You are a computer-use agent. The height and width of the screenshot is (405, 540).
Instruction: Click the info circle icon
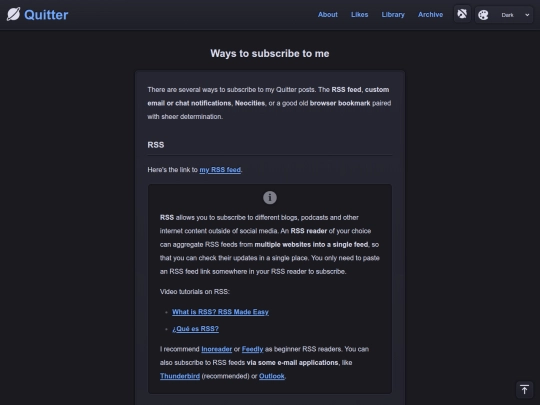270,198
